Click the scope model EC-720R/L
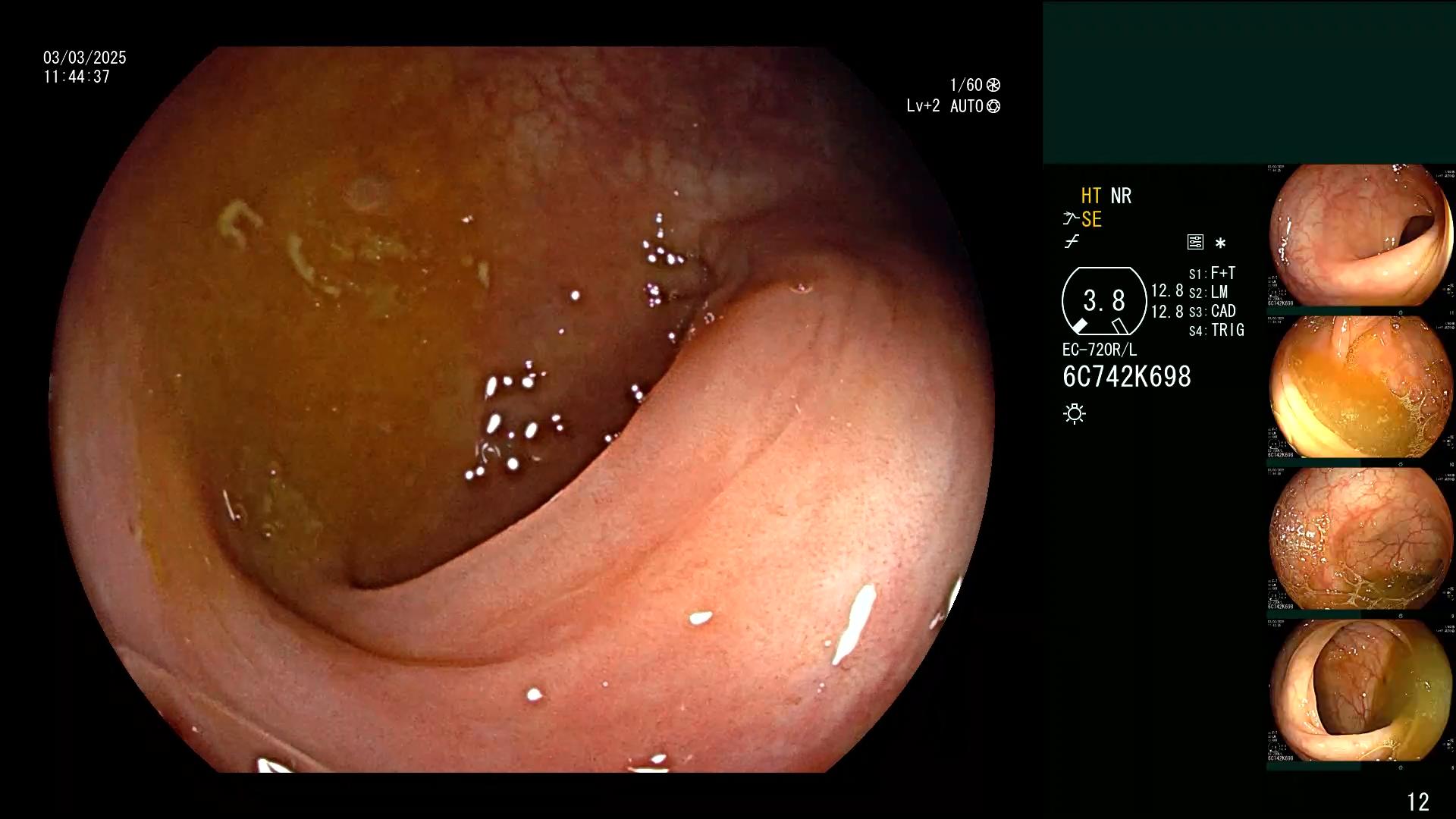The image size is (1456, 819). point(1100,350)
